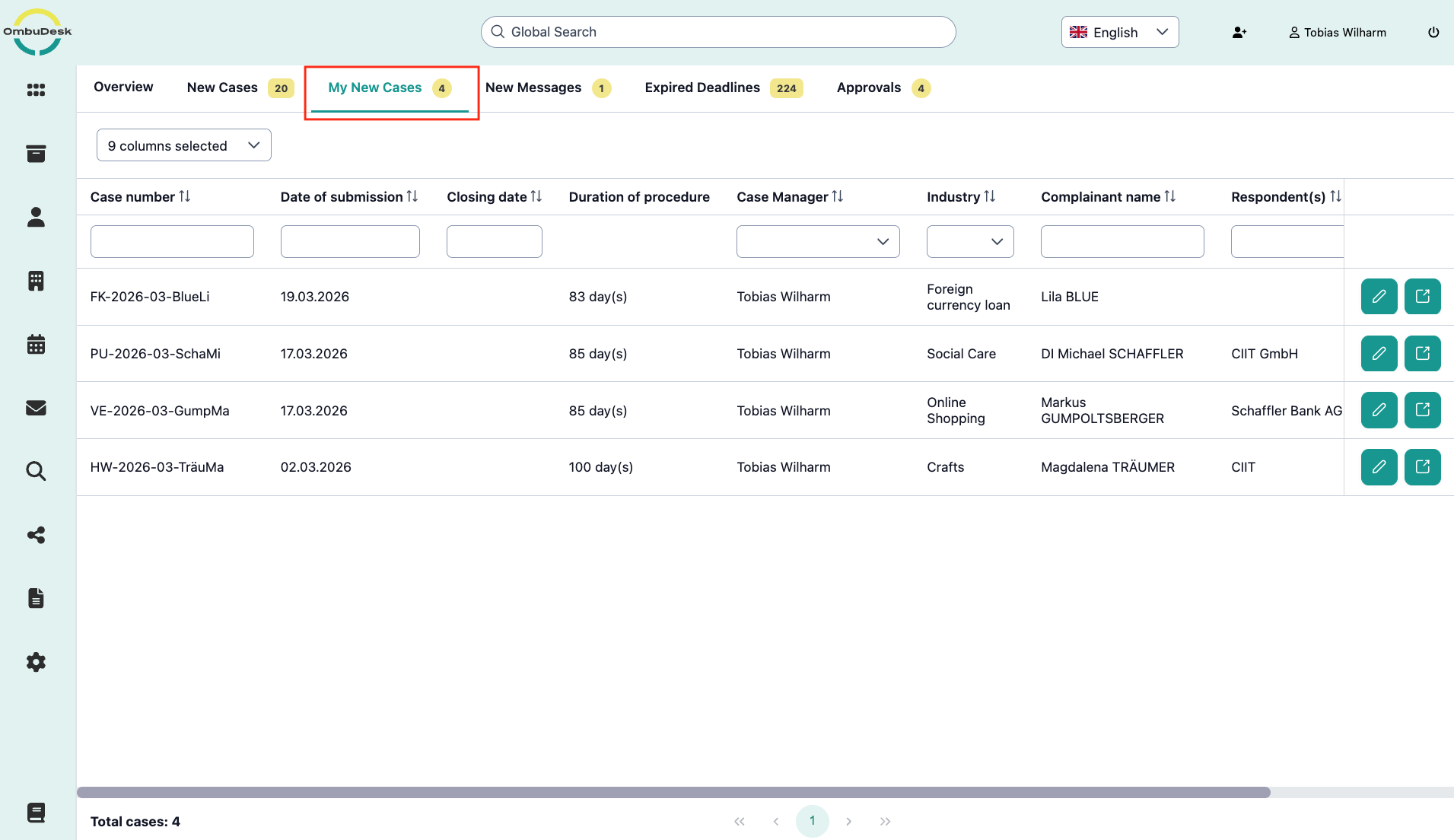Viewport: 1454px width, 840px height.
Task: Switch to the Overview tab
Action: 123,87
